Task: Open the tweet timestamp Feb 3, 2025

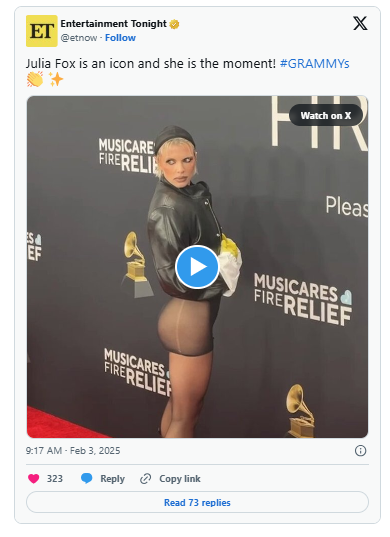Action: pyautogui.click(x=73, y=450)
